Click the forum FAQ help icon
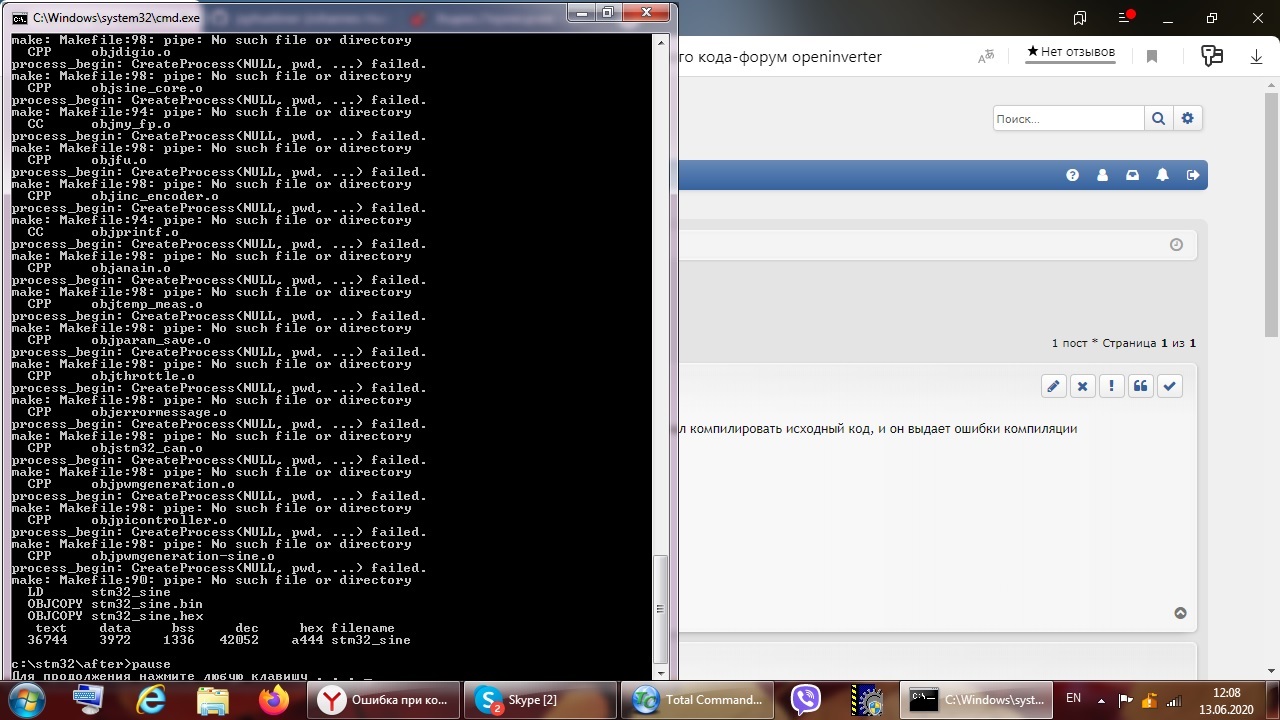 tap(1072, 175)
